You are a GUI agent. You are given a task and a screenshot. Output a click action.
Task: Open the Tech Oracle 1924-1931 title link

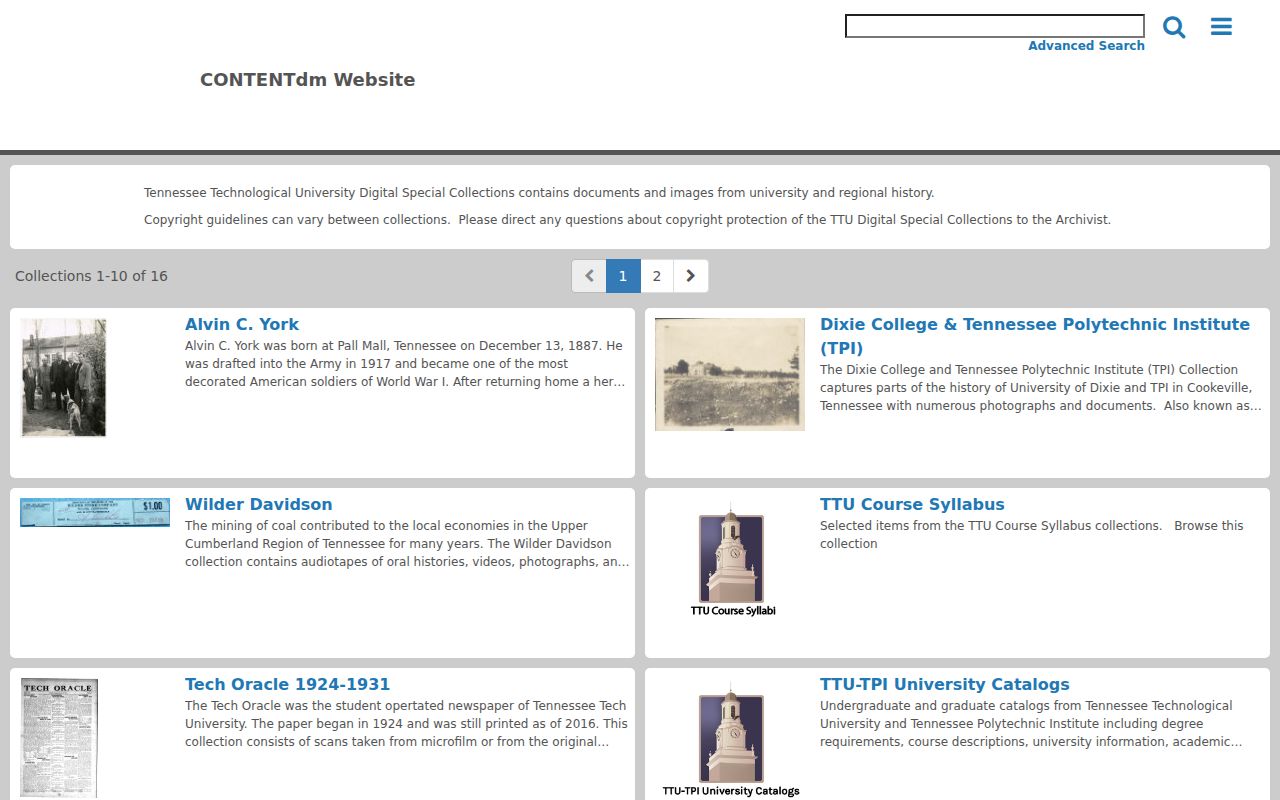pos(287,684)
